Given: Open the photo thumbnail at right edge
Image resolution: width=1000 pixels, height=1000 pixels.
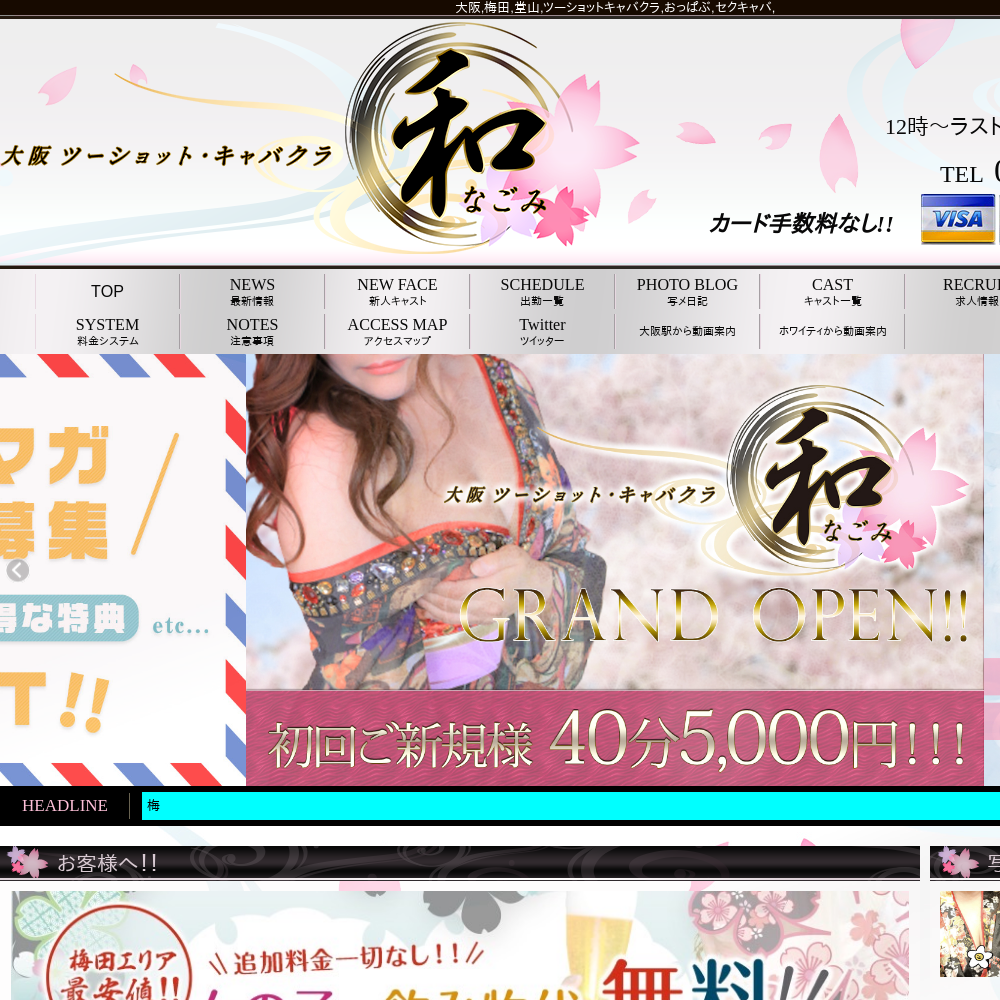Looking at the screenshot, I should point(968,934).
